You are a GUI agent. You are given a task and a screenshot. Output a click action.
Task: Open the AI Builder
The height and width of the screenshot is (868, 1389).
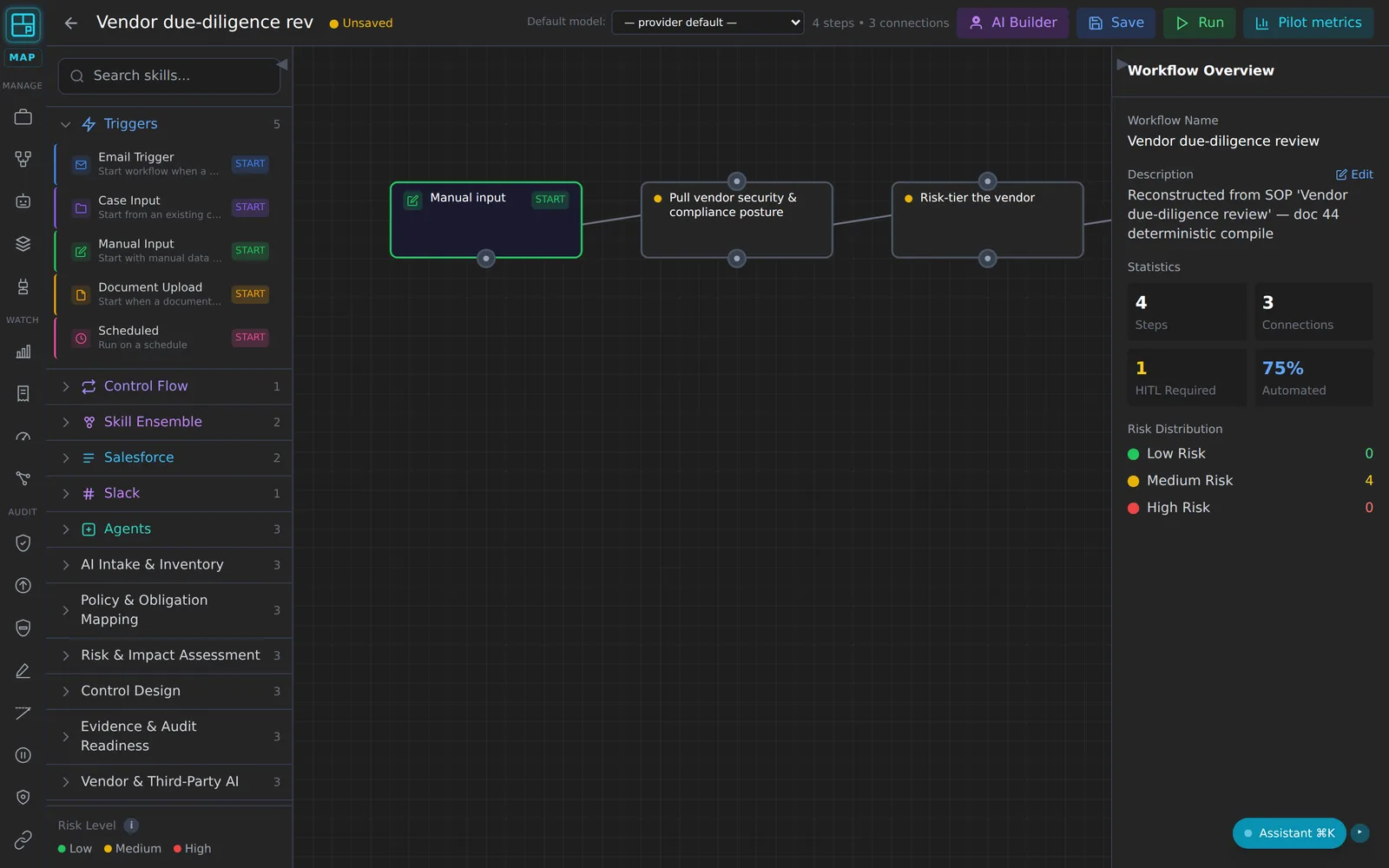point(1012,23)
